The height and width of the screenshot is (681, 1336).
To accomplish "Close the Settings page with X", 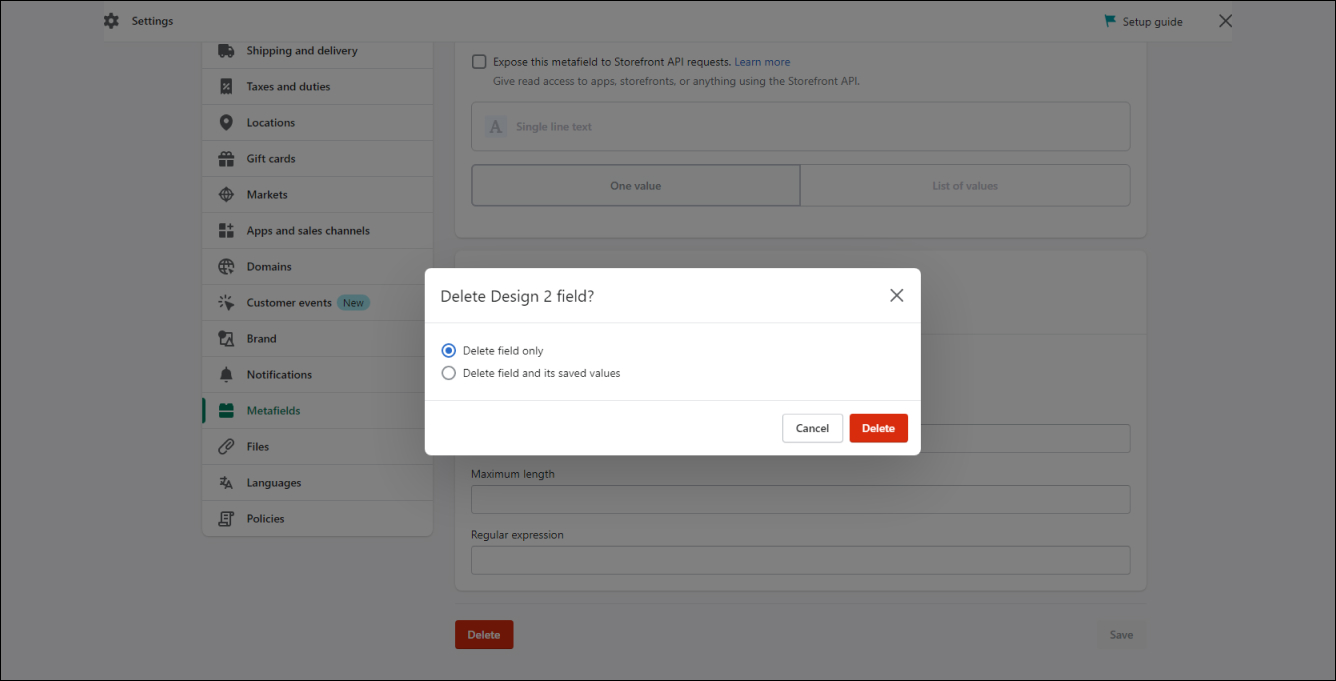I will pyautogui.click(x=1226, y=21).
